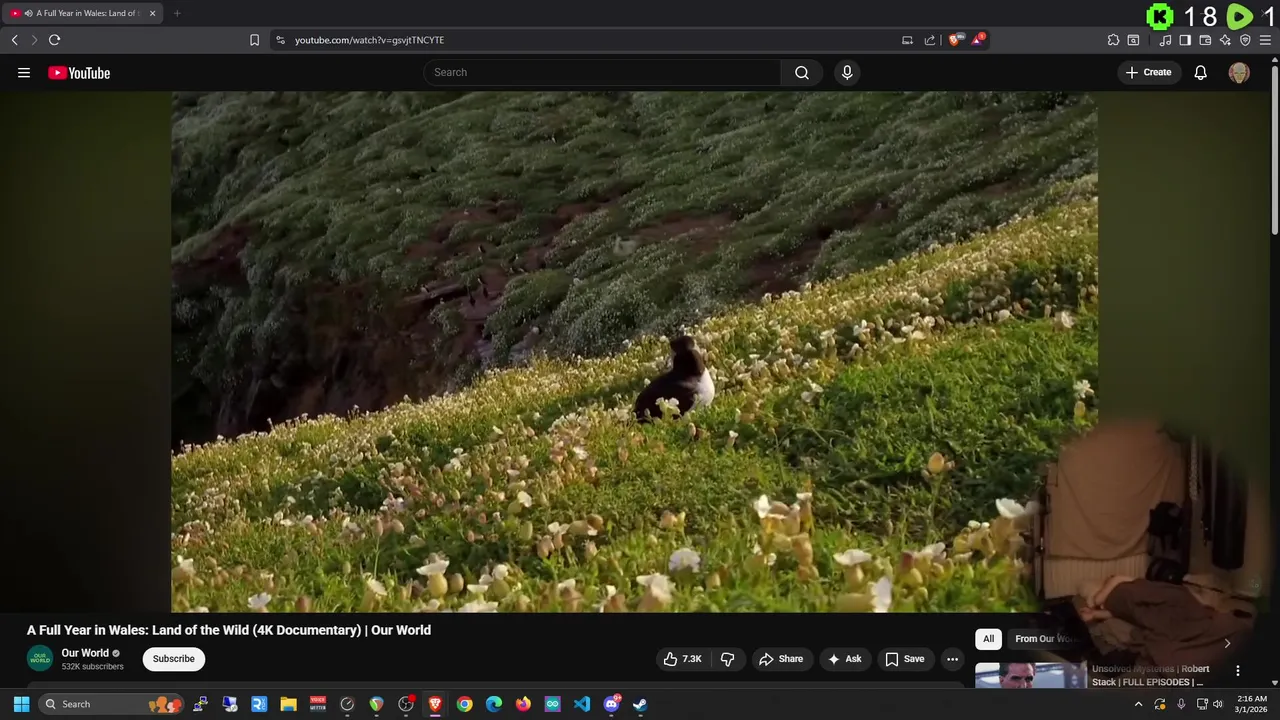Show hidden system tray icons
This screenshot has height=720, width=1280.
pyautogui.click(x=1138, y=704)
